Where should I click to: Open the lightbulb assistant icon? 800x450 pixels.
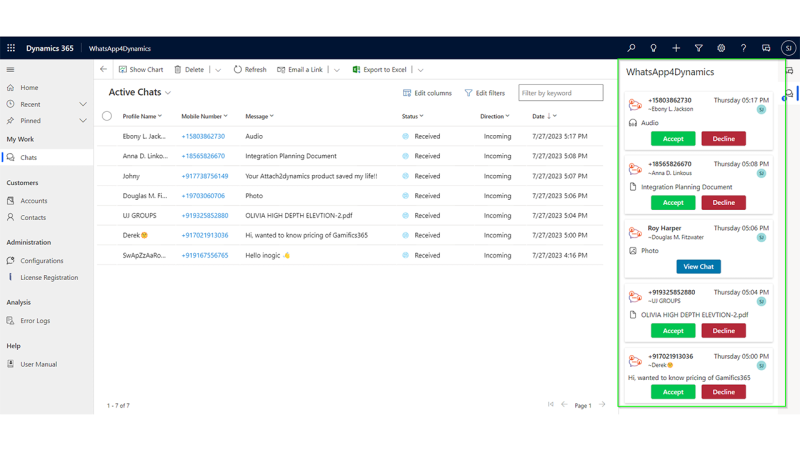pyautogui.click(x=653, y=48)
